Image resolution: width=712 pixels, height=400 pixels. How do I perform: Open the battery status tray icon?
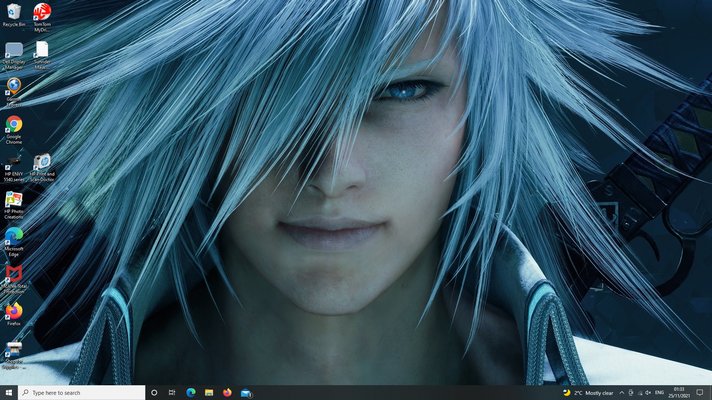(631, 393)
